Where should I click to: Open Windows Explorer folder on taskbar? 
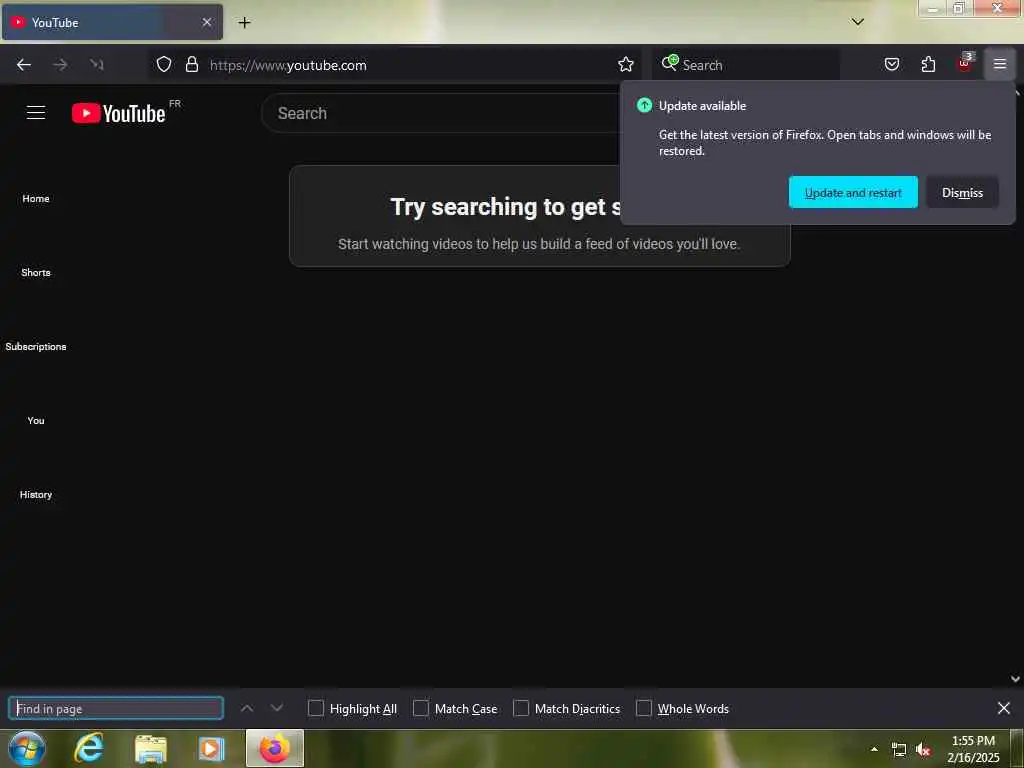click(151, 748)
